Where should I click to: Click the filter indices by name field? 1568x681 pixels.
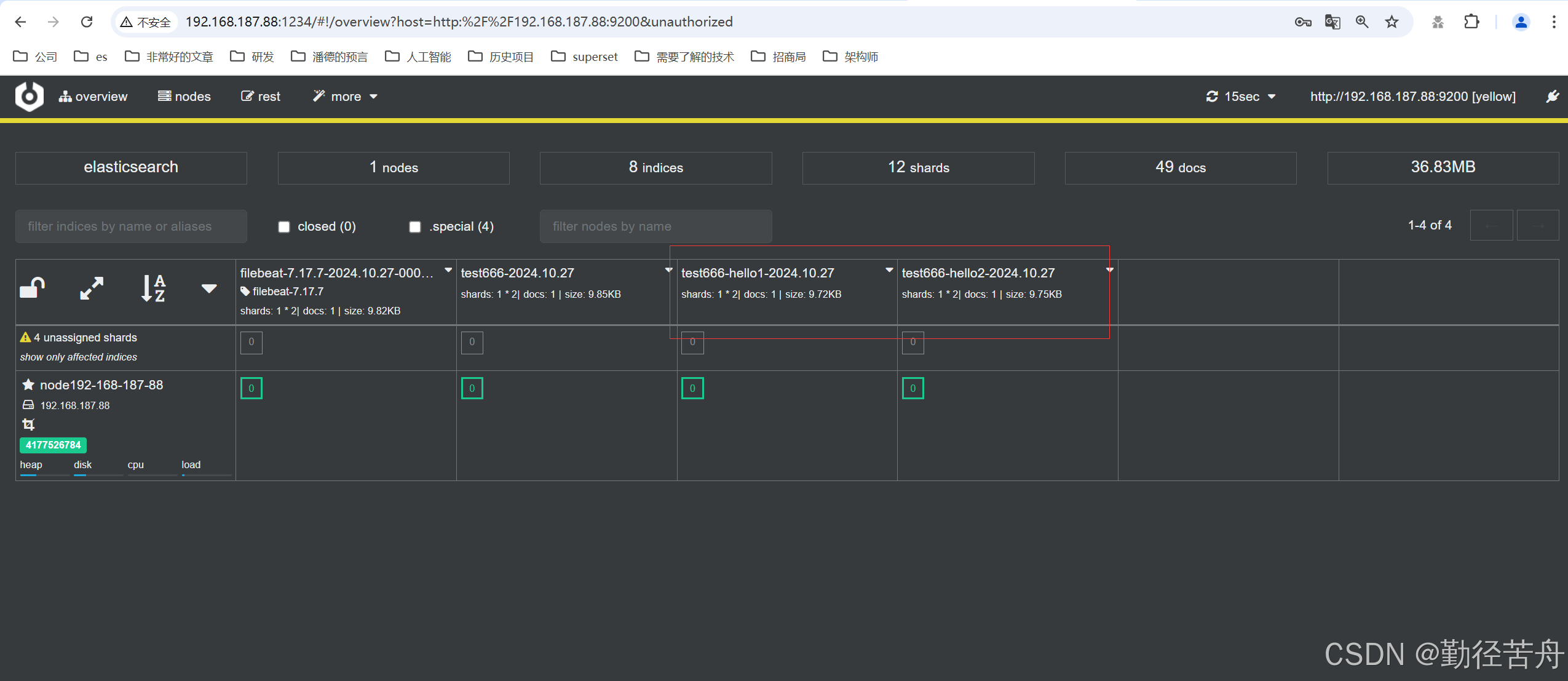[x=131, y=226]
